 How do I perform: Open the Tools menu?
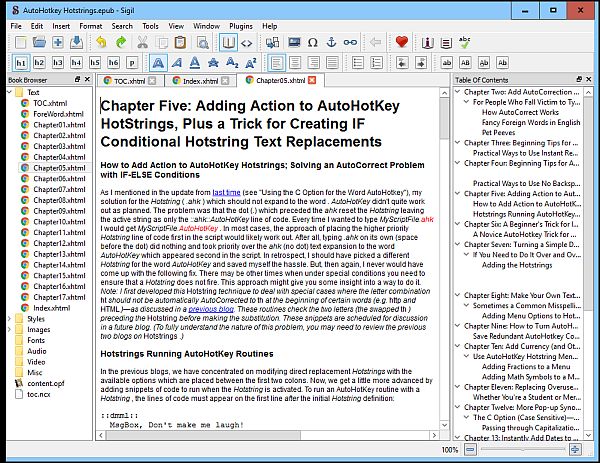[x=150, y=26]
